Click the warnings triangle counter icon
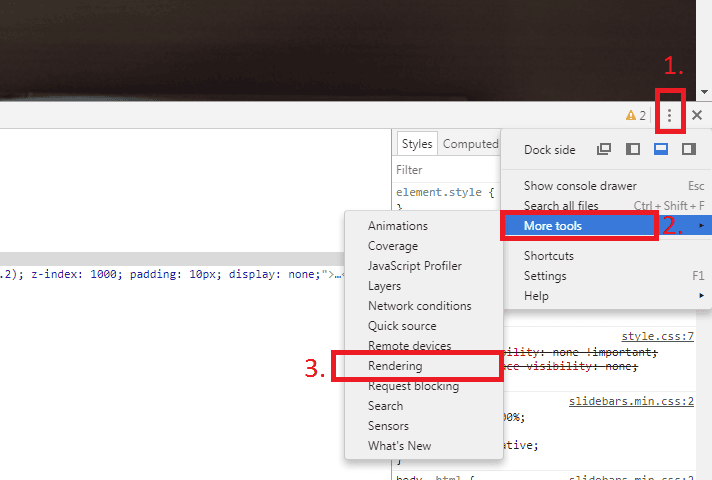This screenshot has height=480, width=712. click(631, 115)
